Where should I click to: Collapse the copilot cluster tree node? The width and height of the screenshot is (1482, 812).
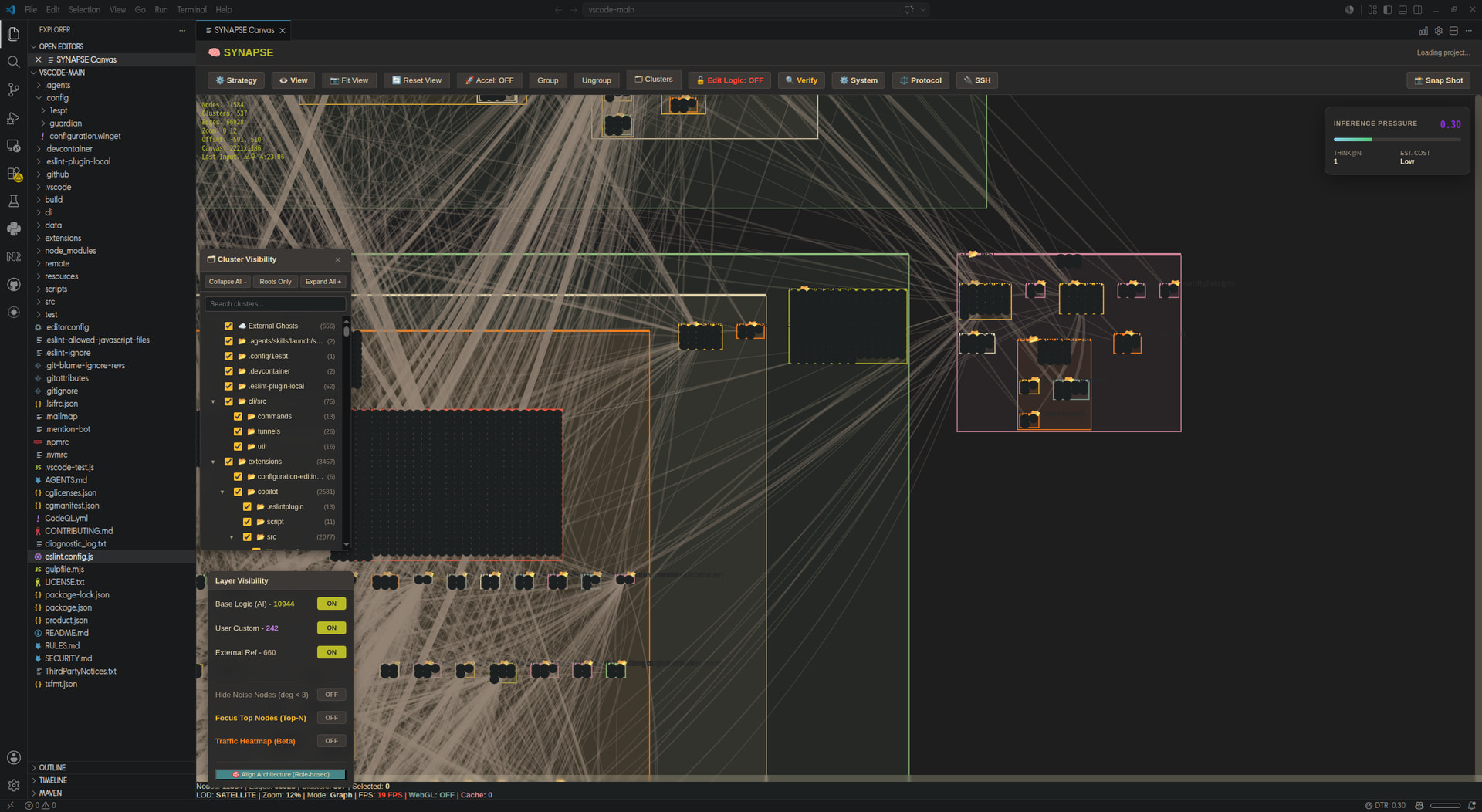coord(222,492)
